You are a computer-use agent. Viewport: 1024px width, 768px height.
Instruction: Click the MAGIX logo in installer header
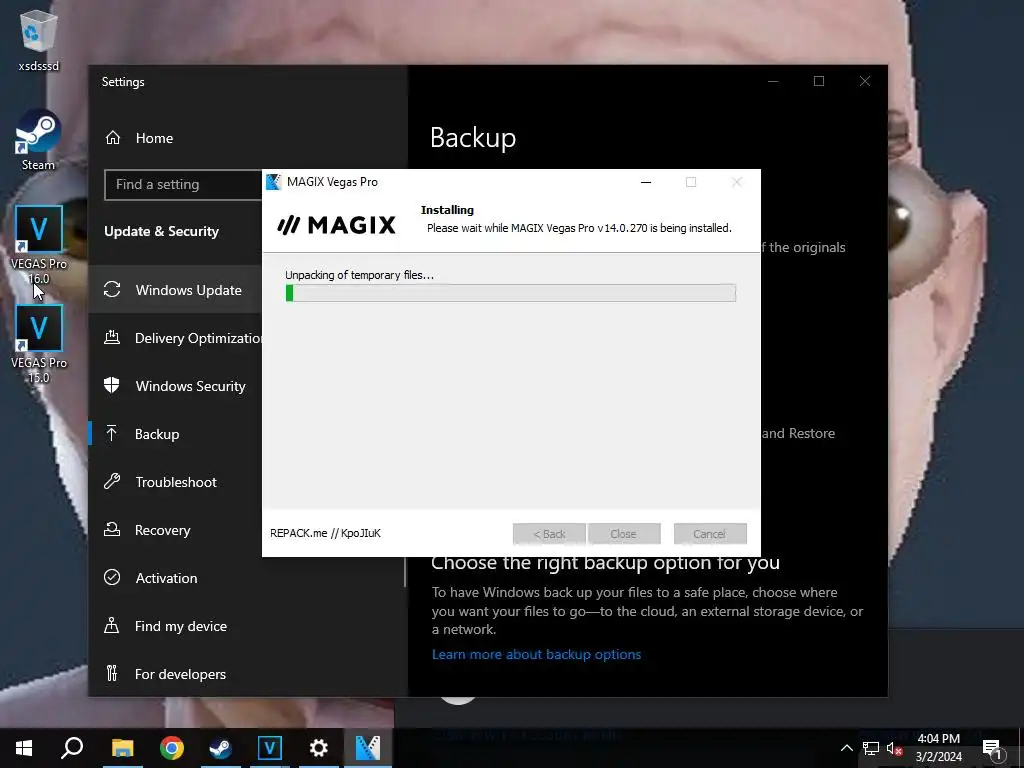click(x=336, y=225)
